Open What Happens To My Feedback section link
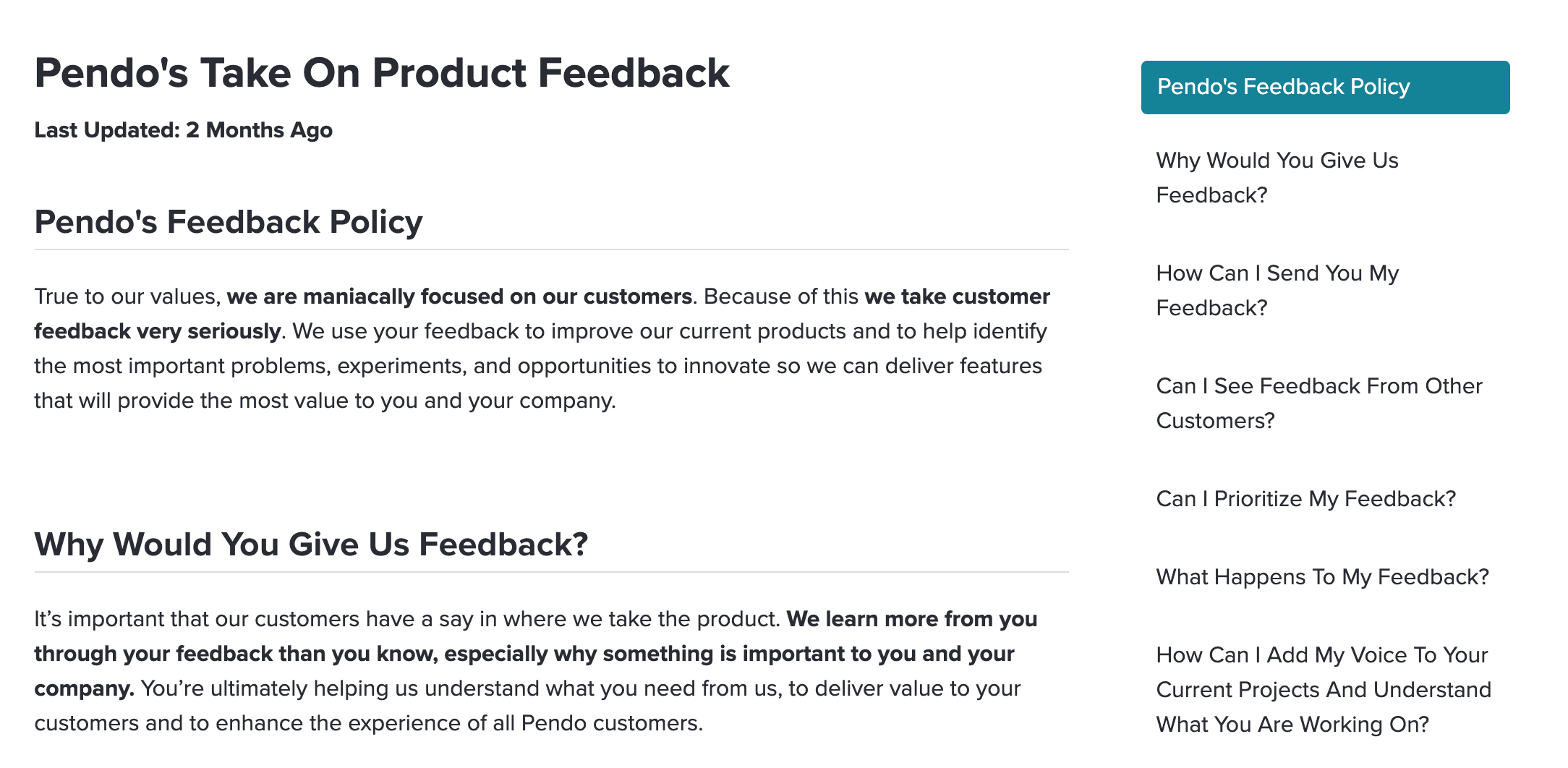This screenshot has width=1568, height=768. coord(1323,577)
